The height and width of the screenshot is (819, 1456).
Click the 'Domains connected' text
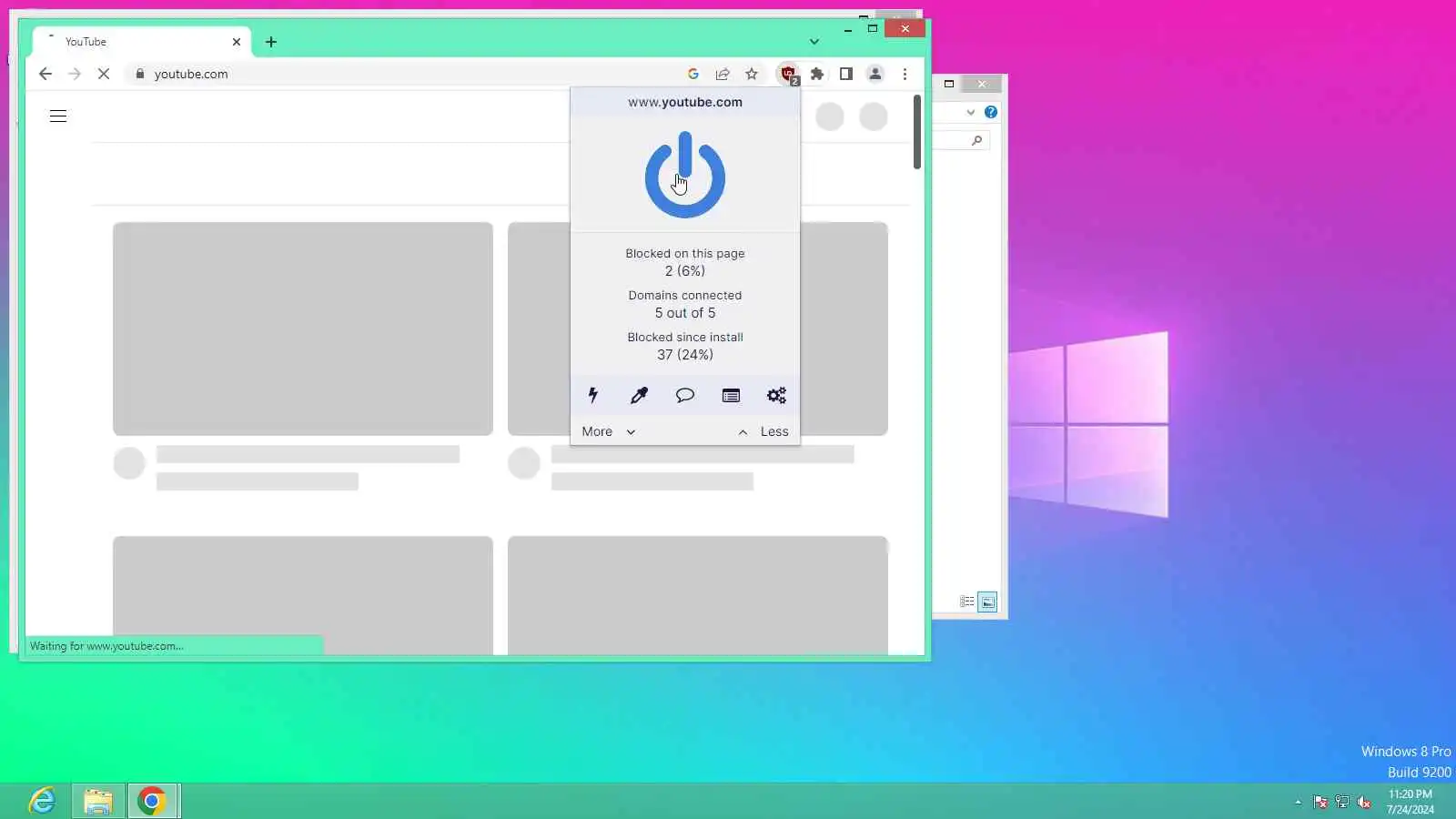685,296
